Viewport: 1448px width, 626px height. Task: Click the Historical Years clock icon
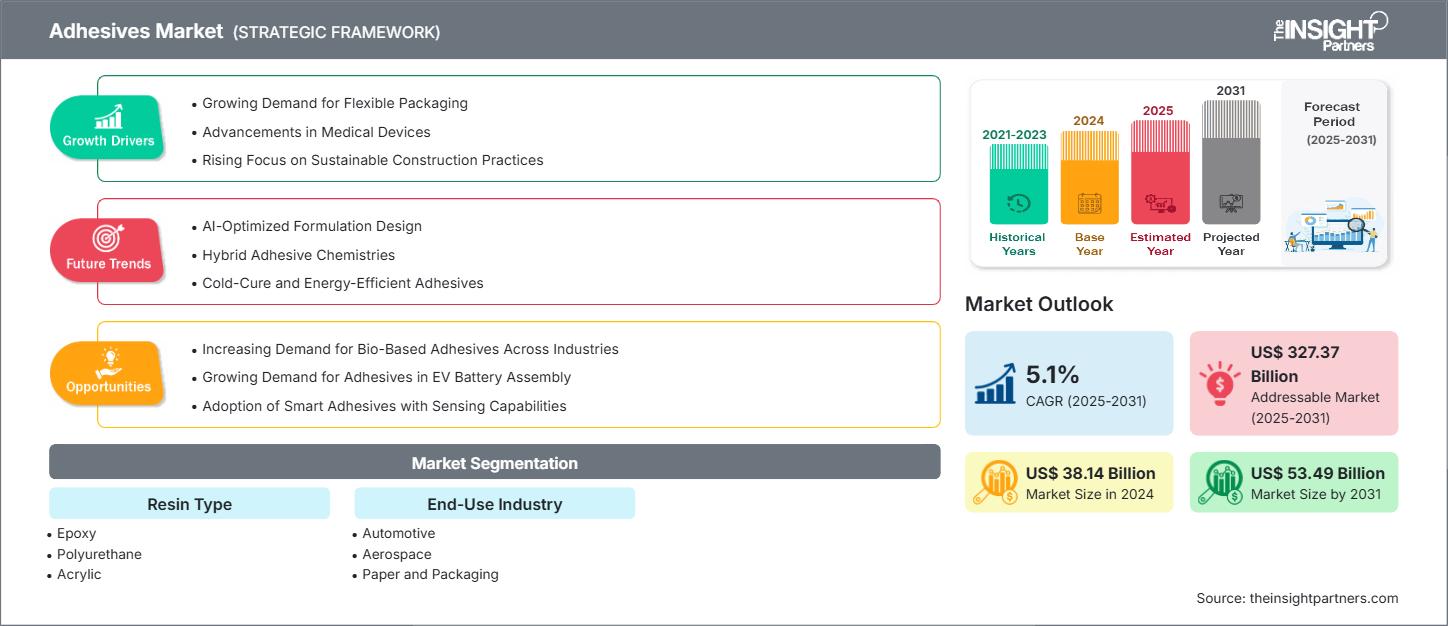click(x=1018, y=205)
